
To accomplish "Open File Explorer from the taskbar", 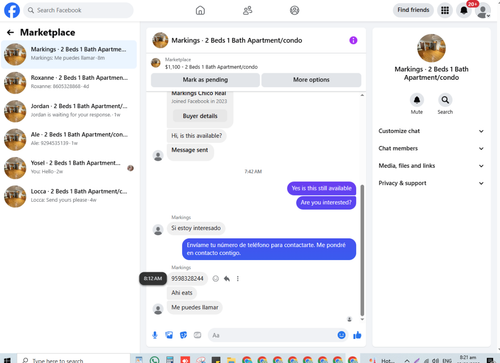I will (x=231, y=360).
